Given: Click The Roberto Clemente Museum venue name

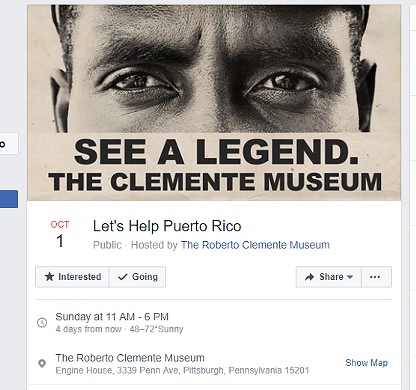Looking at the screenshot, I should click(130, 358).
